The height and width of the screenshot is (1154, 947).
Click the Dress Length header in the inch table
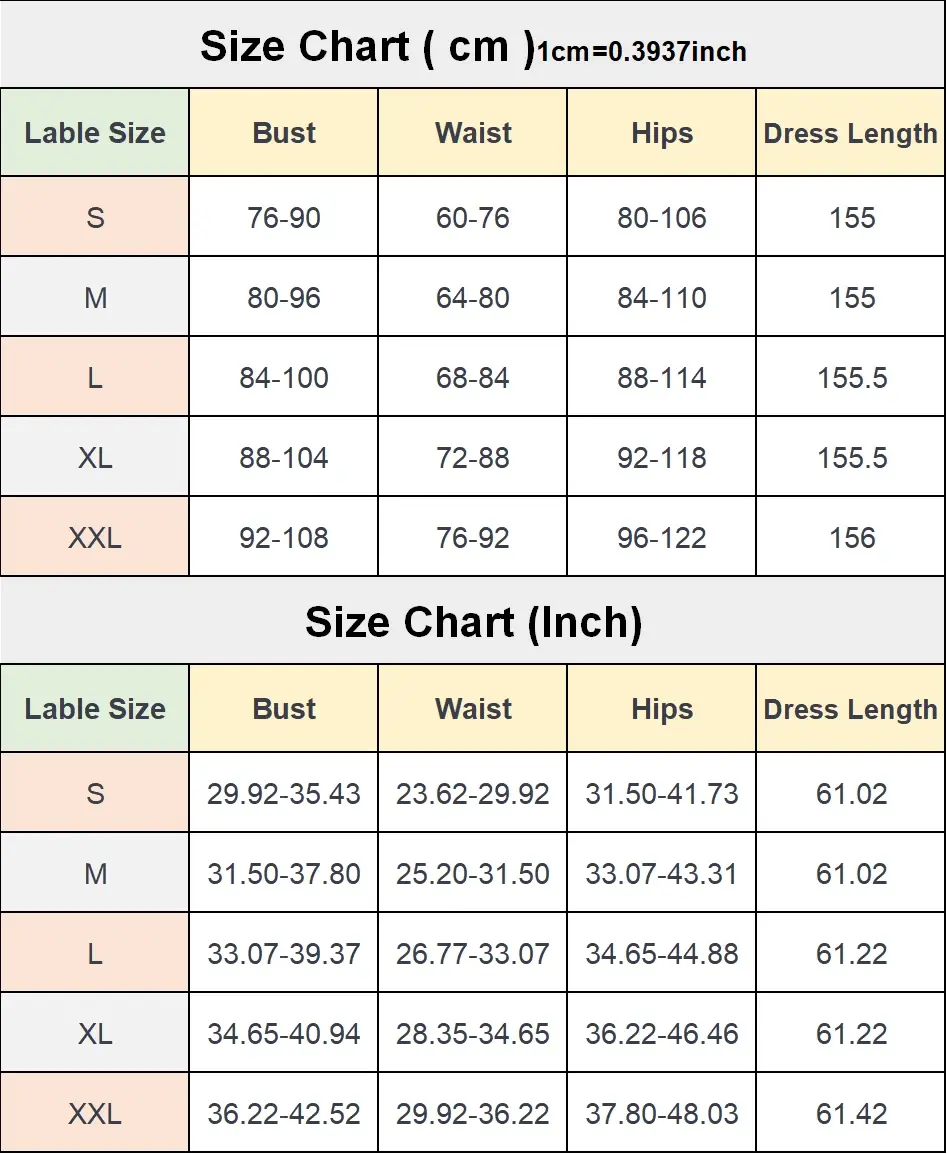[851, 709]
